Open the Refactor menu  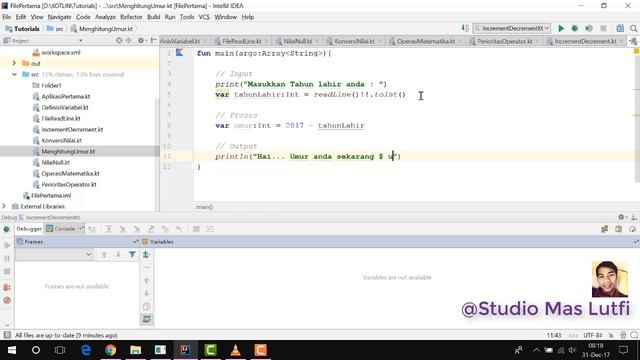(131, 17)
